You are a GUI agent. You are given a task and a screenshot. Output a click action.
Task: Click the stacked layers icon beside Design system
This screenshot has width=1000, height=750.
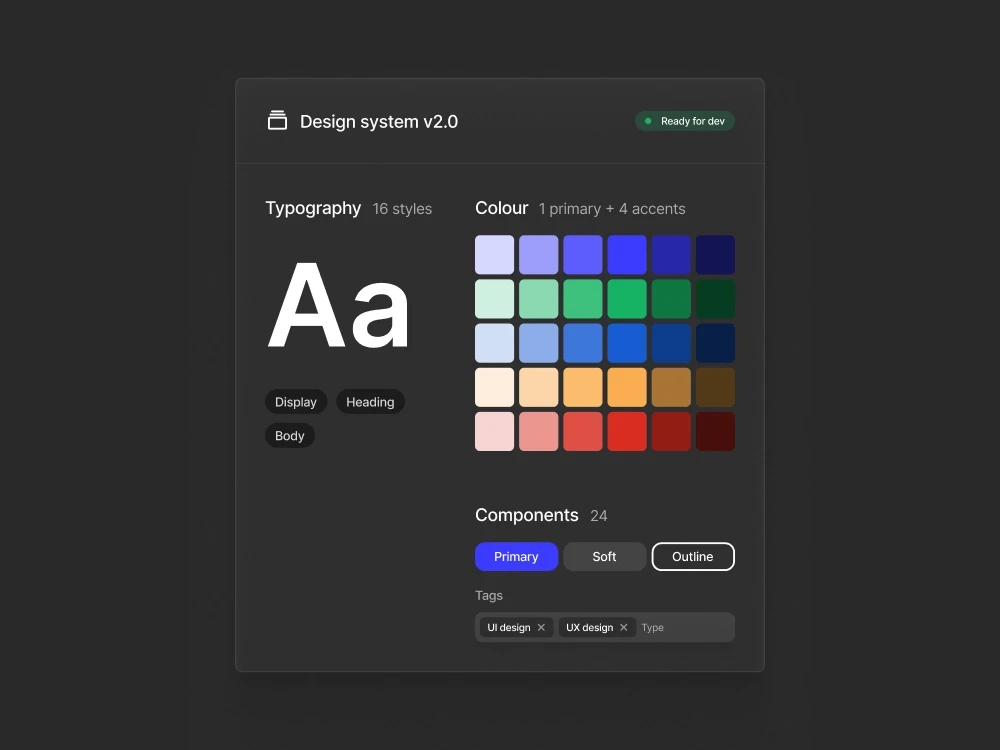pos(277,120)
